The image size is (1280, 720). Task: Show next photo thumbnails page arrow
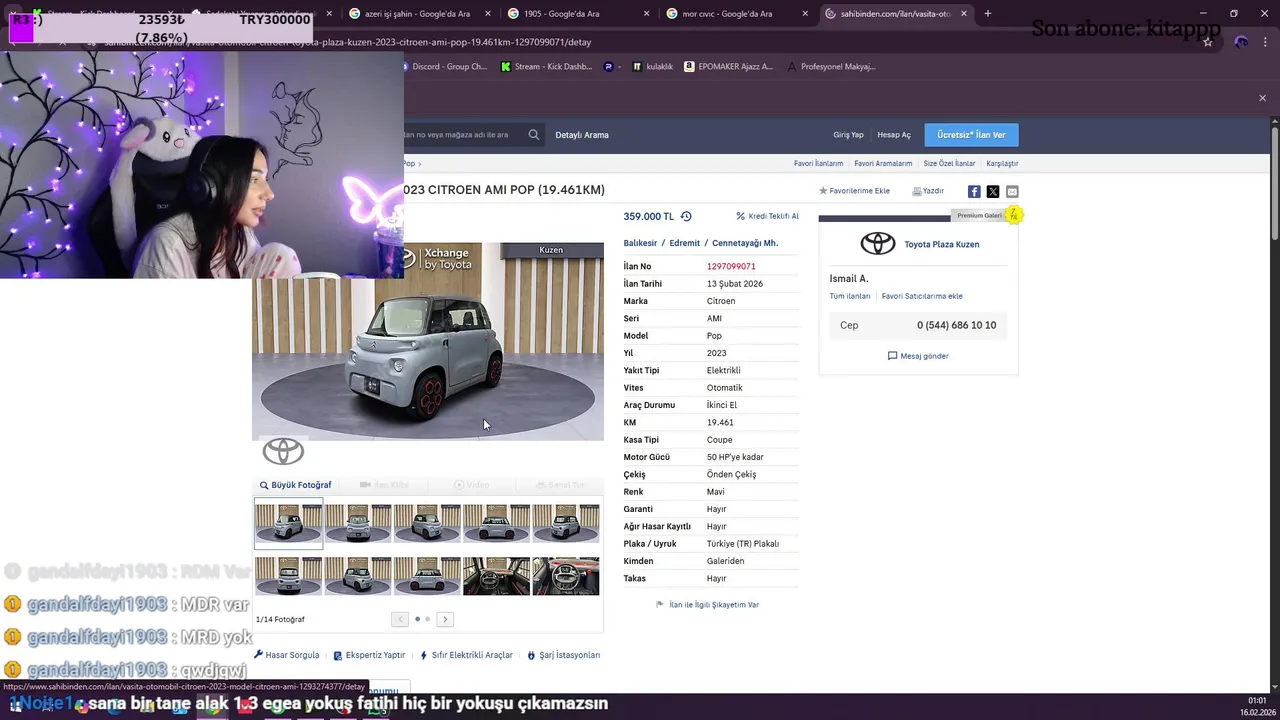(445, 619)
